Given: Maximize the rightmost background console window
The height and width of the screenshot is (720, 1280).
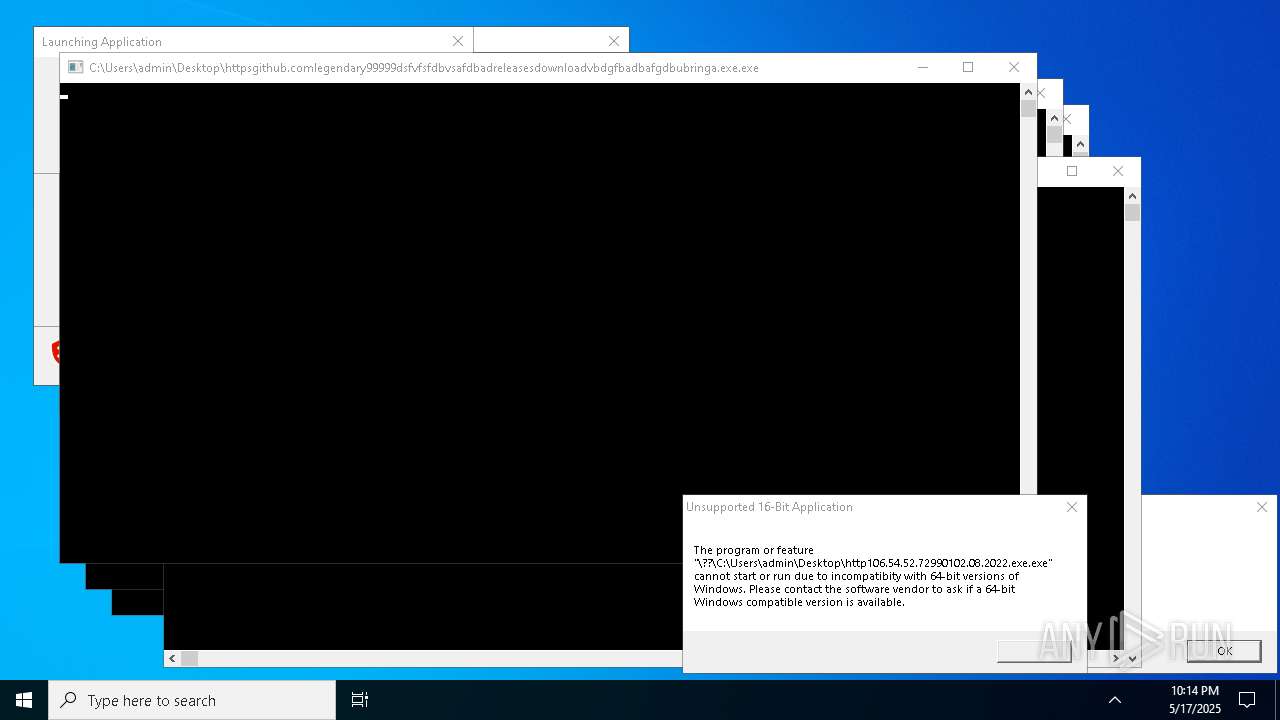Looking at the screenshot, I should click(1072, 171).
